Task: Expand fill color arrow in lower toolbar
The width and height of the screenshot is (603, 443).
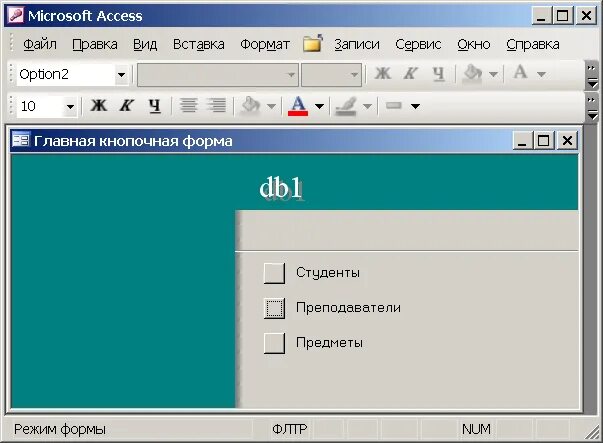Action: pyautogui.click(x=272, y=106)
